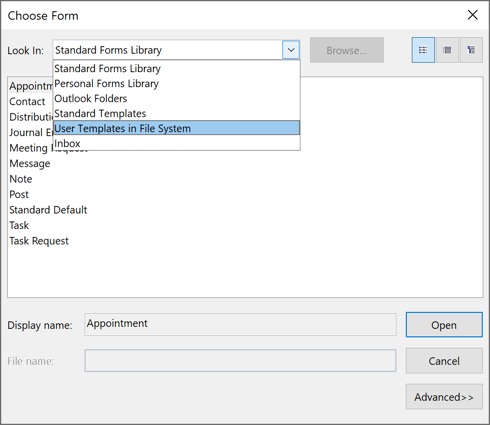Click the Cancel button
The width and height of the screenshot is (490, 425).
click(x=444, y=361)
